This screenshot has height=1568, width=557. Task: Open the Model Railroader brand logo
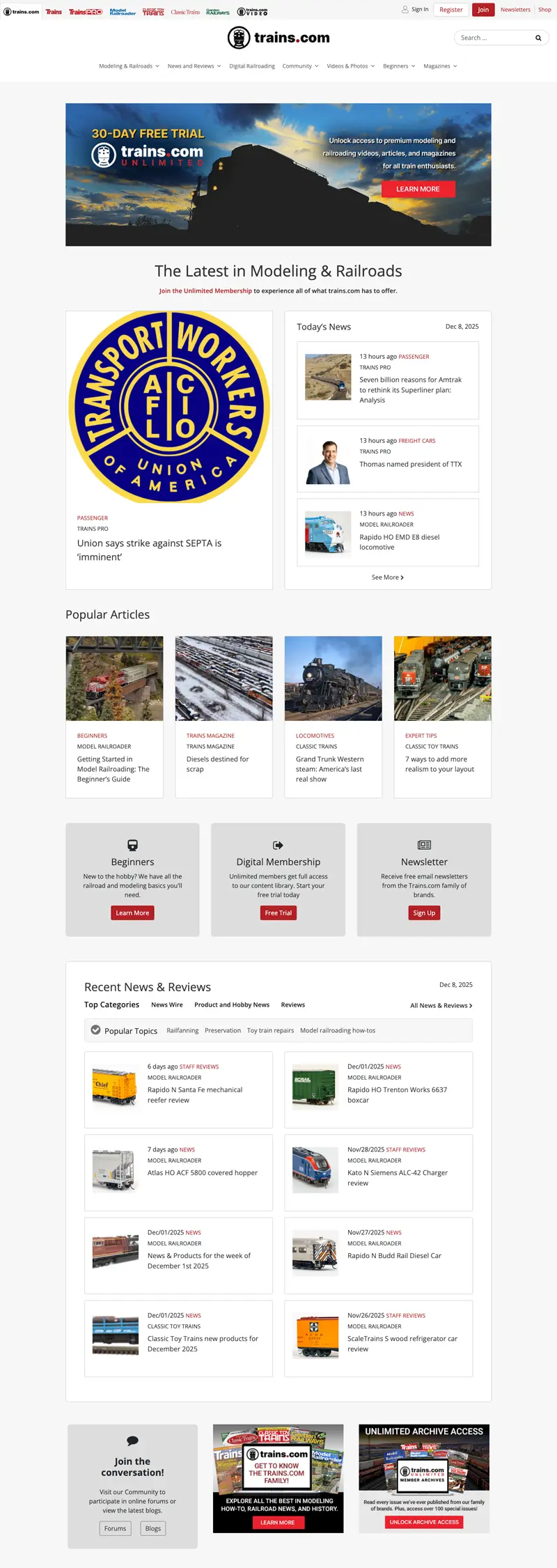123,12
